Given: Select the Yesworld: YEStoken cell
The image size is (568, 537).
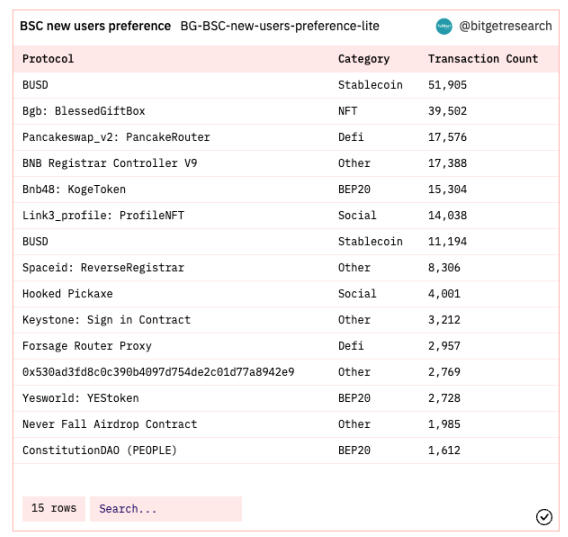Looking at the screenshot, I should pos(80,398).
